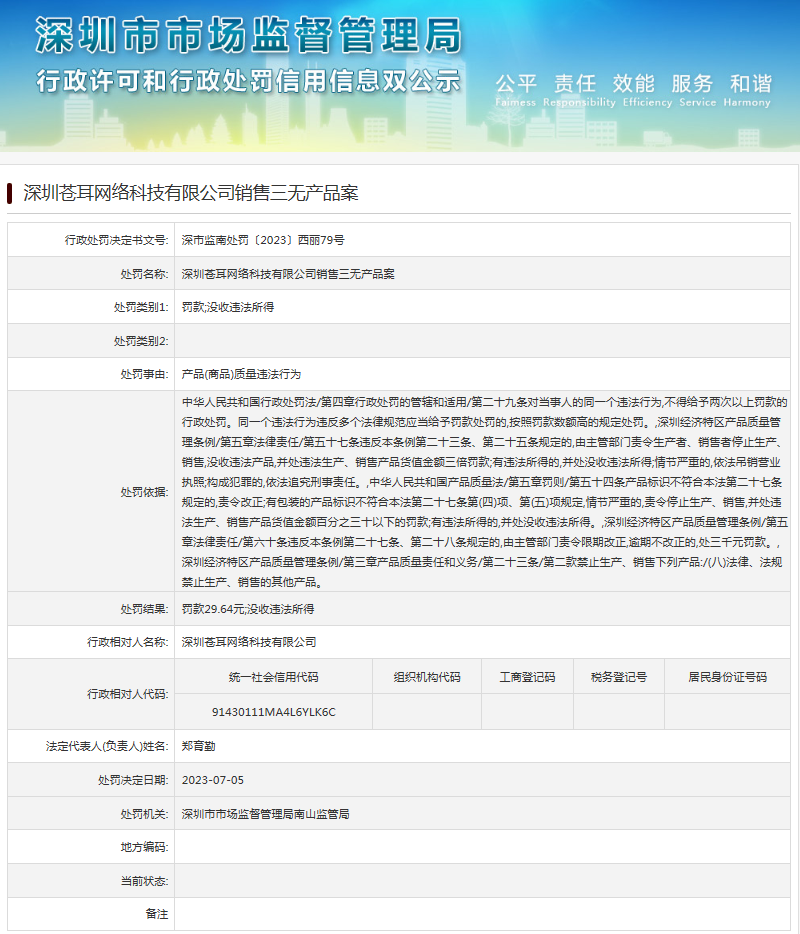Click the 和谐 Harmony banner slogan
Viewport: 800px width, 934px height.
[x=748, y=90]
